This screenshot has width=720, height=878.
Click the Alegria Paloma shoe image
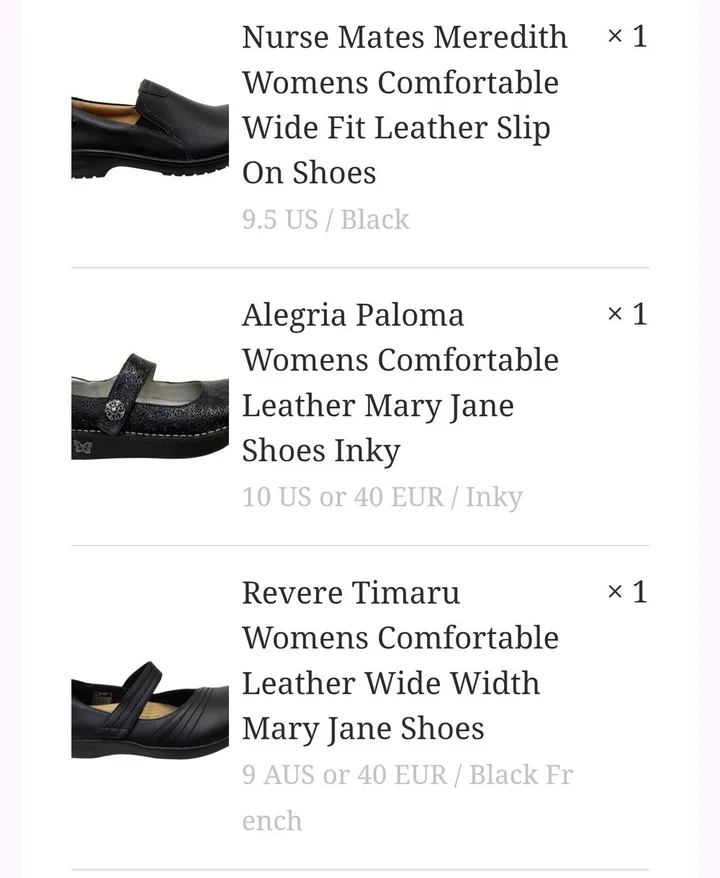(150, 406)
